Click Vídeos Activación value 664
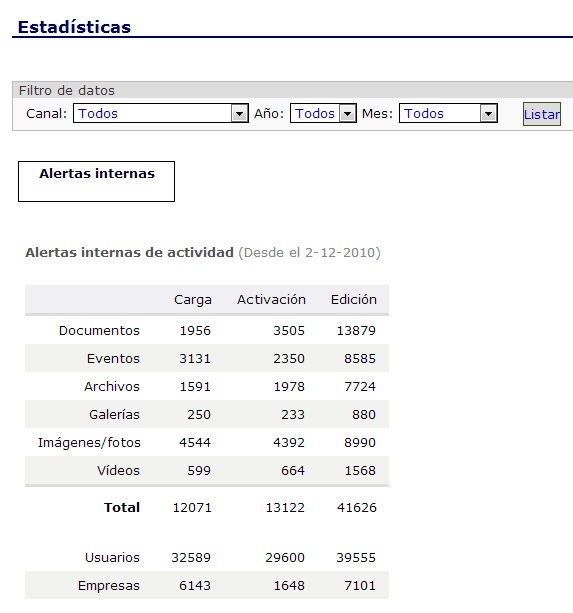This screenshot has height=613, width=573. pyautogui.click(x=293, y=470)
